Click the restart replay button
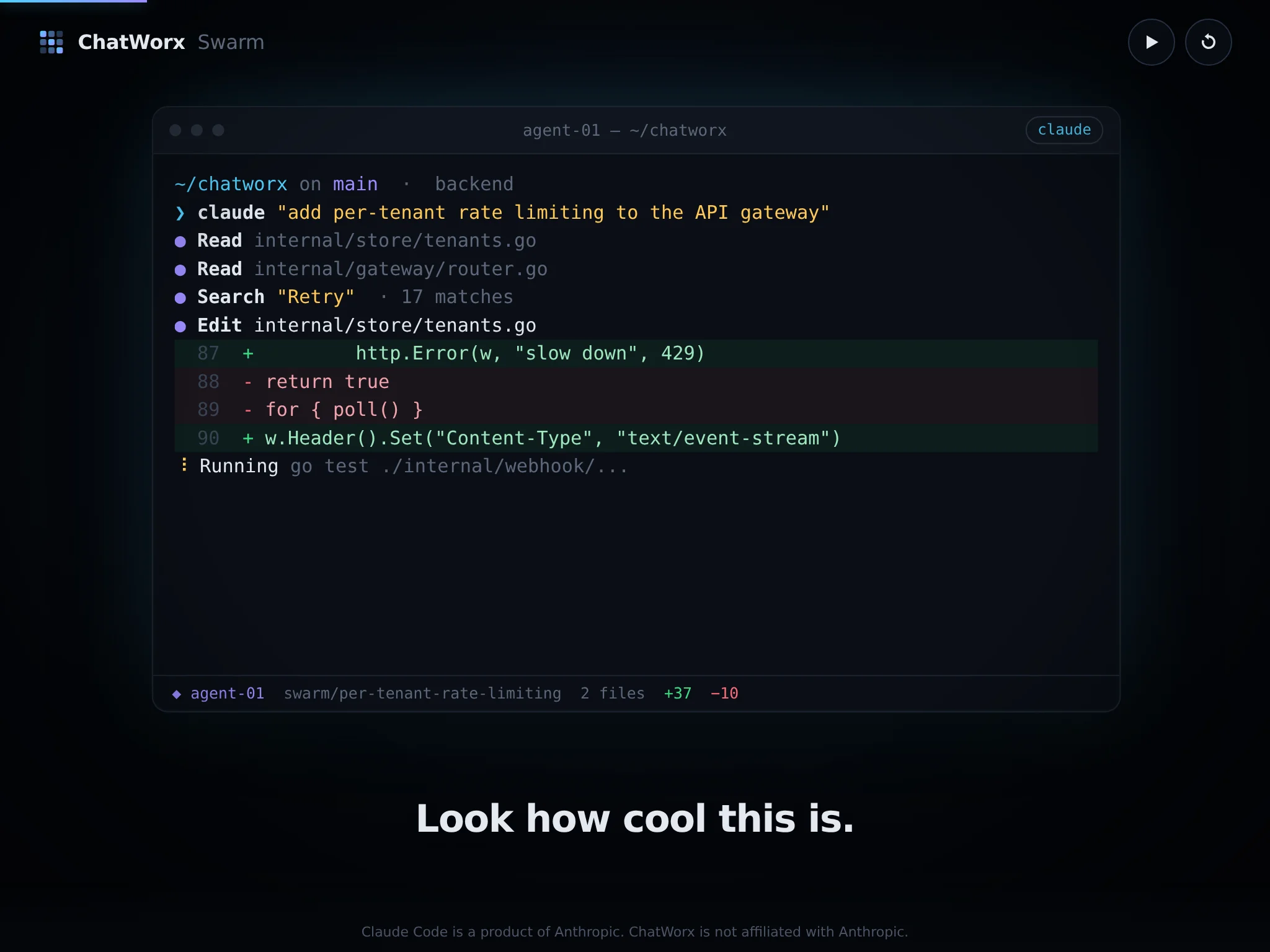The image size is (1270, 952). (1208, 42)
